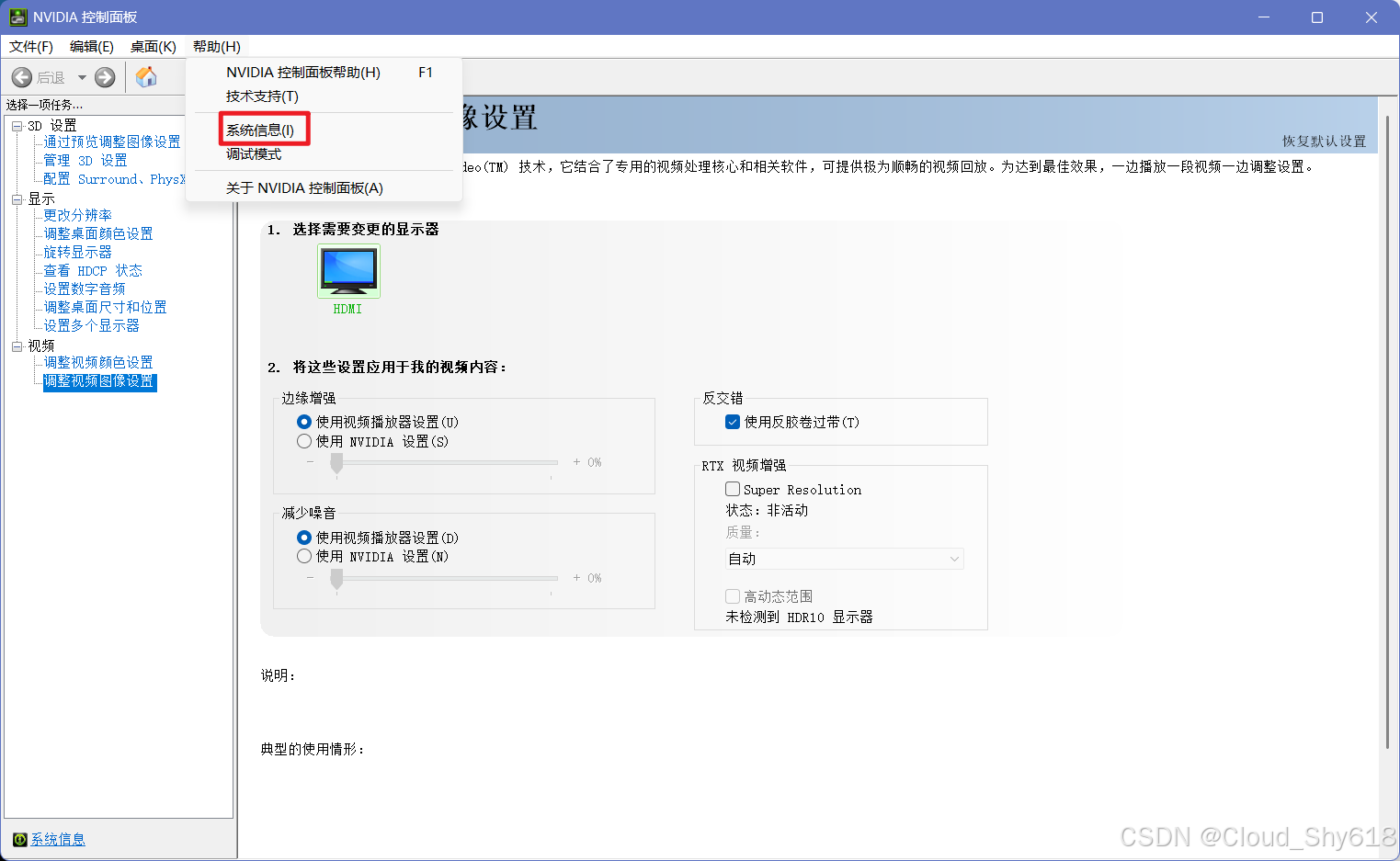Open 旋转显示器 in the tree
This screenshot has height=861, width=1400.
(x=78, y=252)
